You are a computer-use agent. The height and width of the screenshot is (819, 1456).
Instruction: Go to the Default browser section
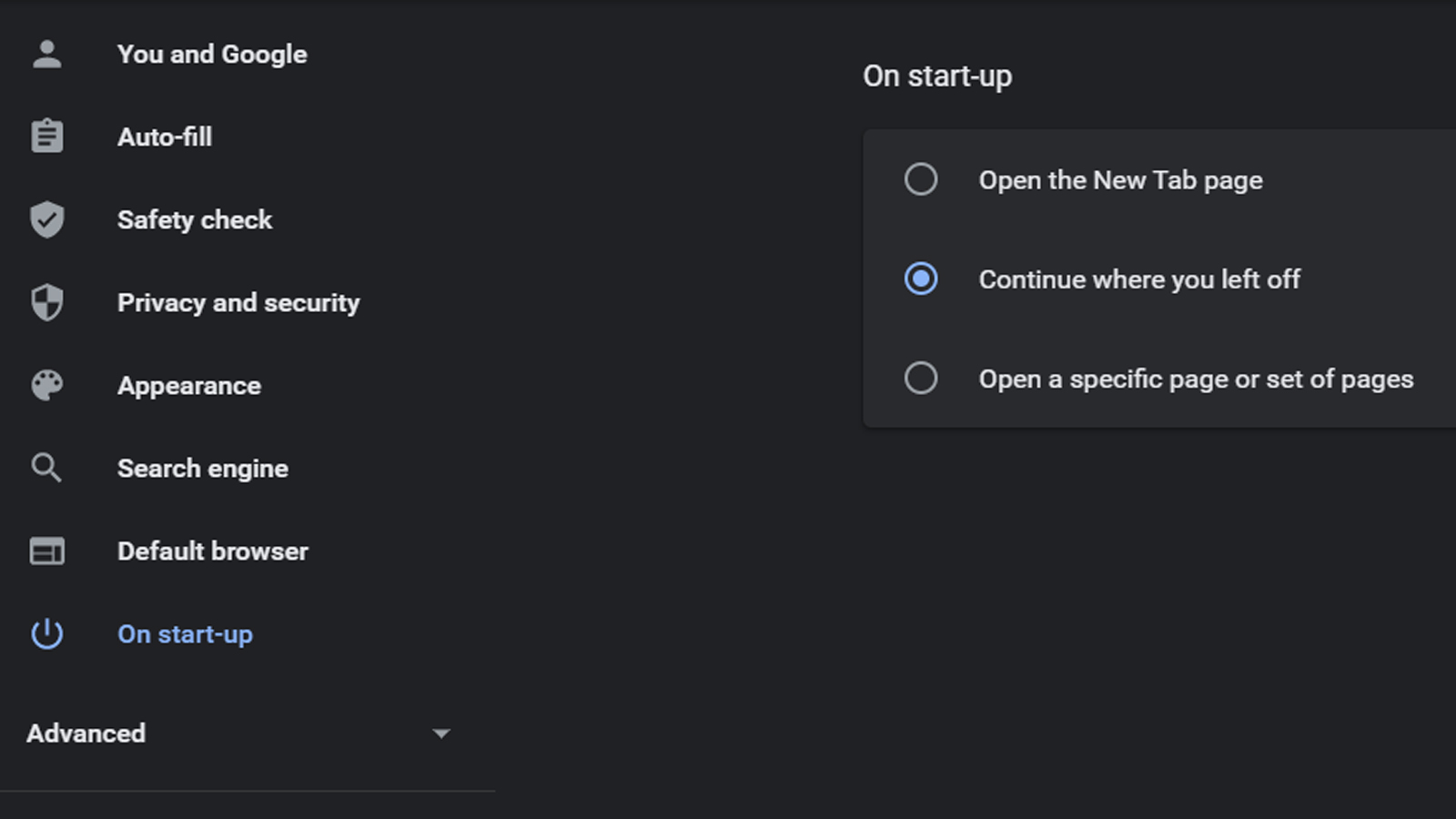[x=213, y=551]
